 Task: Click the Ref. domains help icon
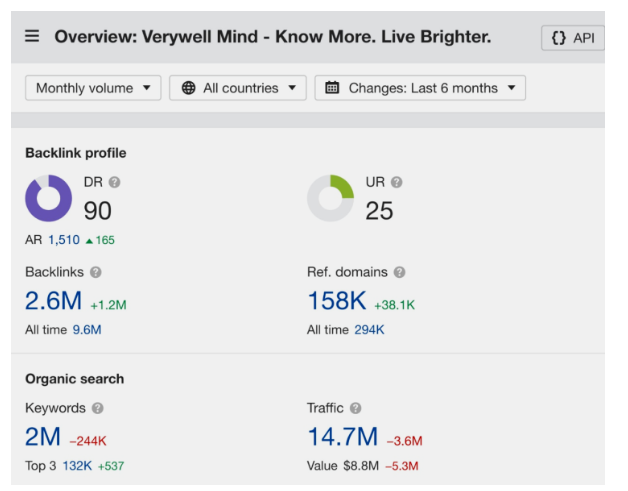coord(399,272)
